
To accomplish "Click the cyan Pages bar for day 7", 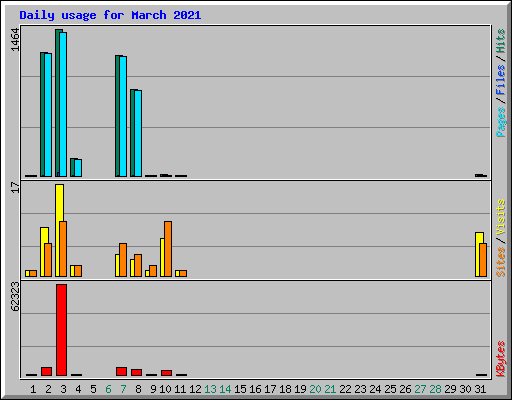I will tap(123, 116).
